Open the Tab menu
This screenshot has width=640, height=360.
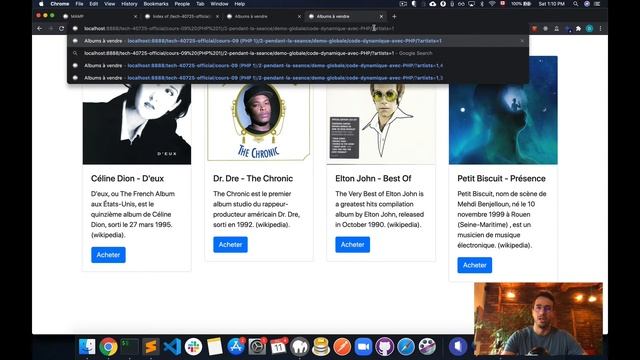200,4
